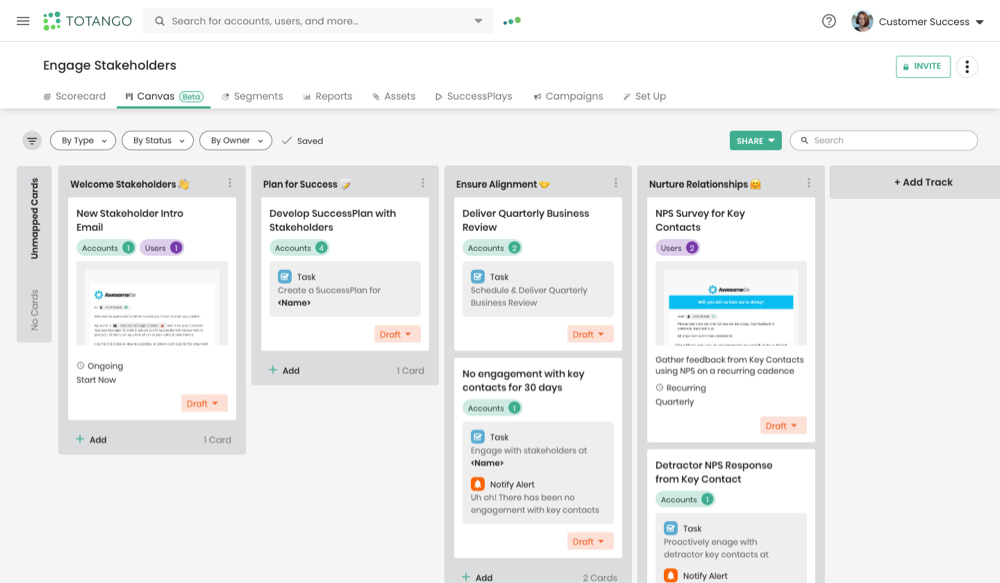Open the Campaigns tab
The height and width of the screenshot is (583, 1000).
pyautogui.click(x=568, y=96)
